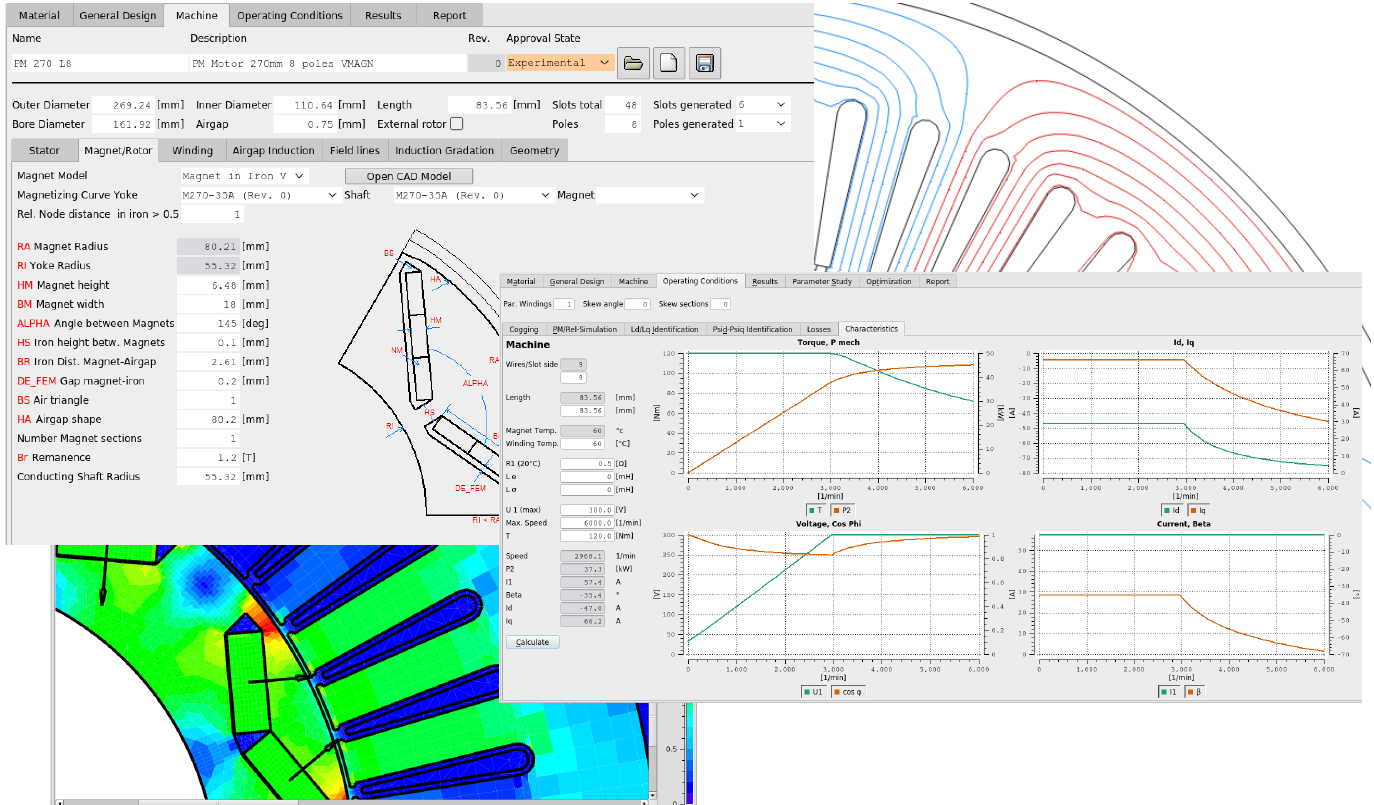Toggle the Id series in the legend
1374x805 pixels.
click(x=1171, y=509)
